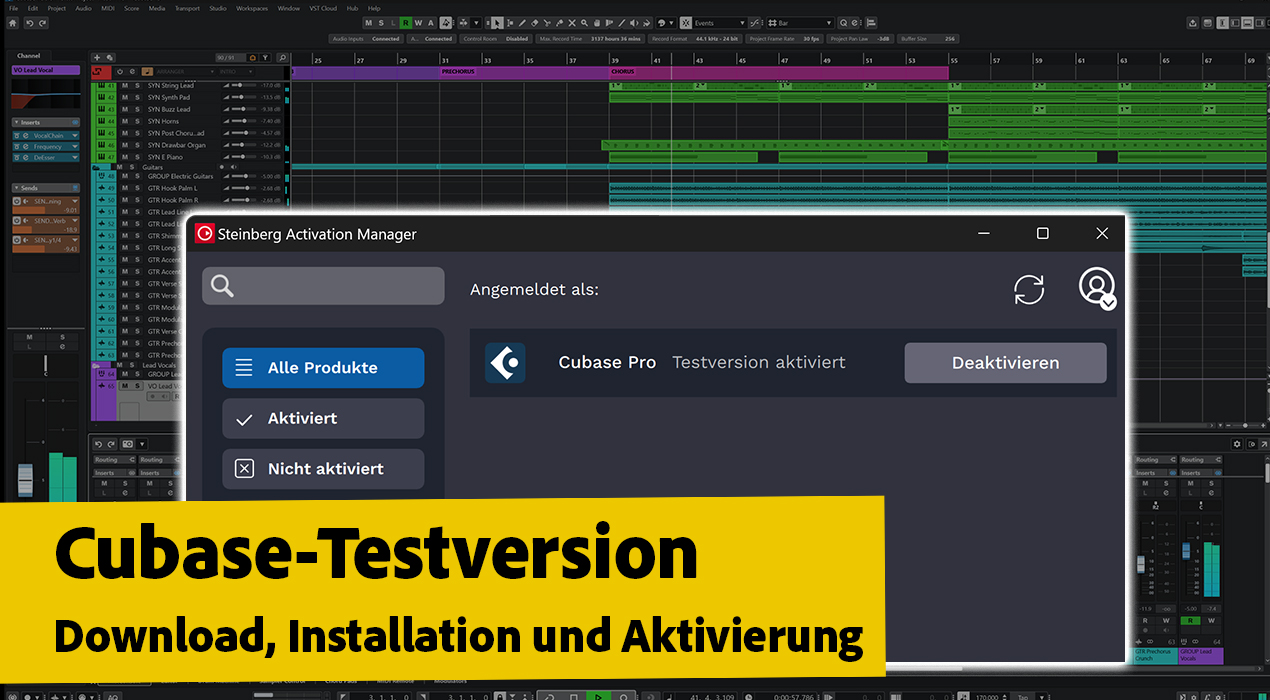
Task: Click the track filter funnel icon
Action: [265, 57]
